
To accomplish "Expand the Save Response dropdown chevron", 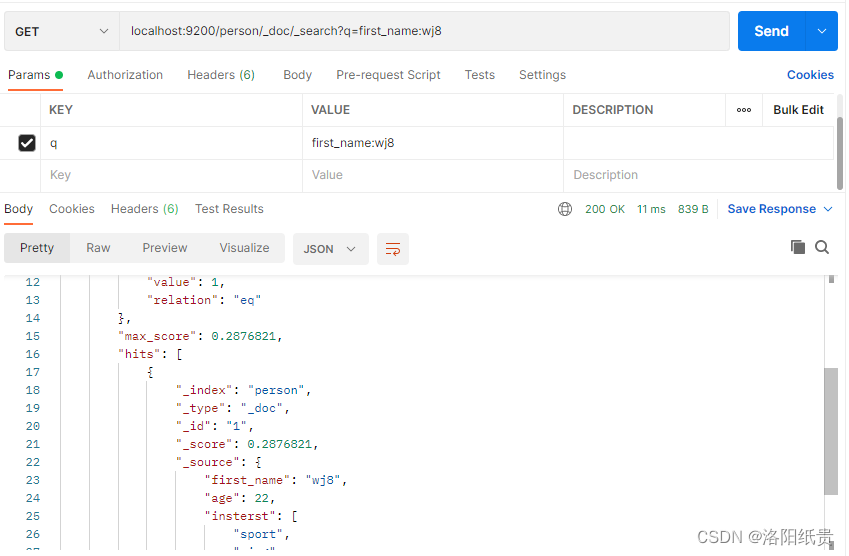I will pyautogui.click(x=828, y=209).
